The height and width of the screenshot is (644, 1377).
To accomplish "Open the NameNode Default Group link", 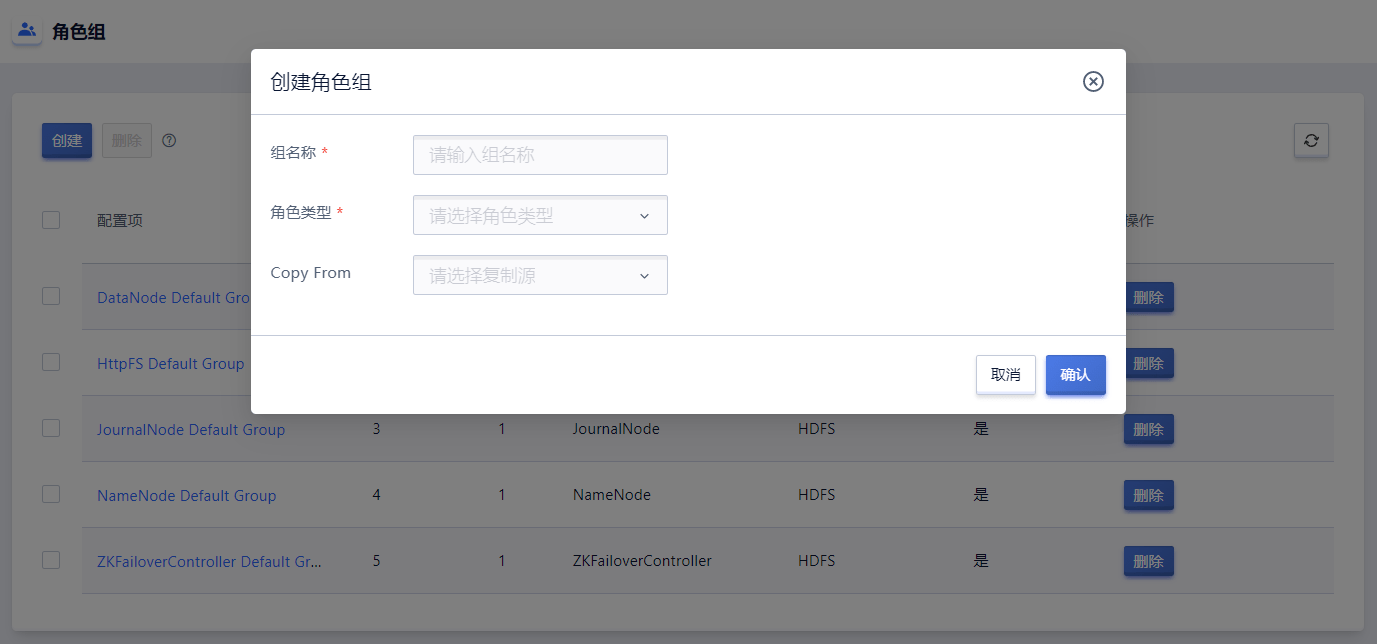I will click(x=187, y=496).
